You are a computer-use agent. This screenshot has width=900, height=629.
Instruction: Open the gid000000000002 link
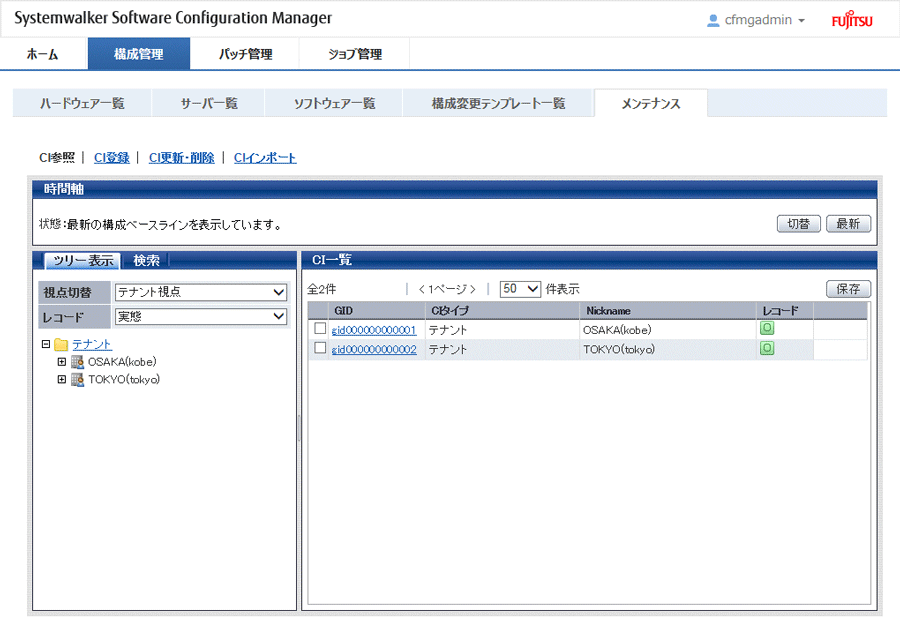click(x=374, y=350)
